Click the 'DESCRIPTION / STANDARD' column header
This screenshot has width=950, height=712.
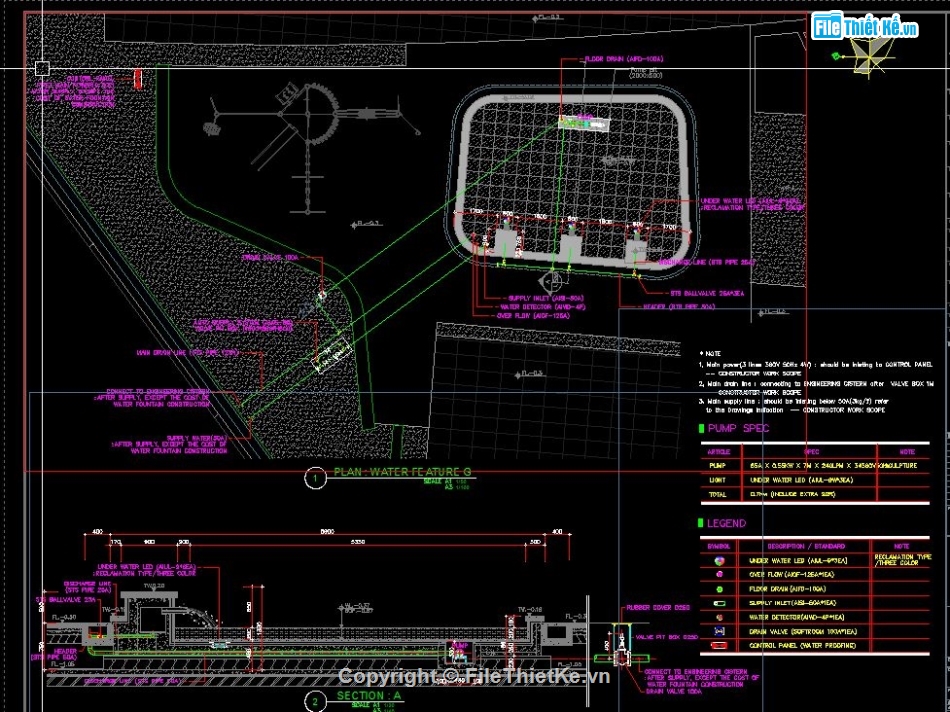coord(806,547)
